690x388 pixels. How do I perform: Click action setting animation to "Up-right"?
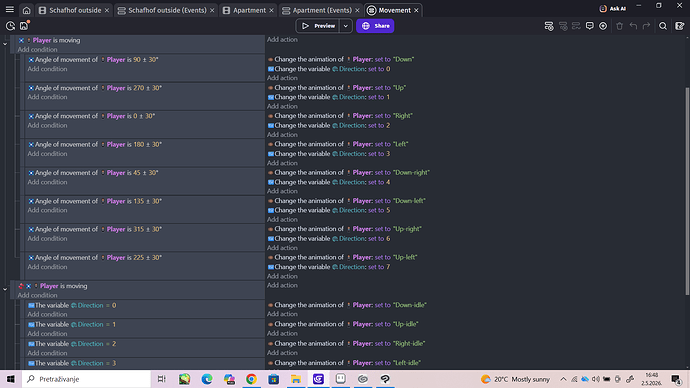pyautogui.click(x=345, y=229)
